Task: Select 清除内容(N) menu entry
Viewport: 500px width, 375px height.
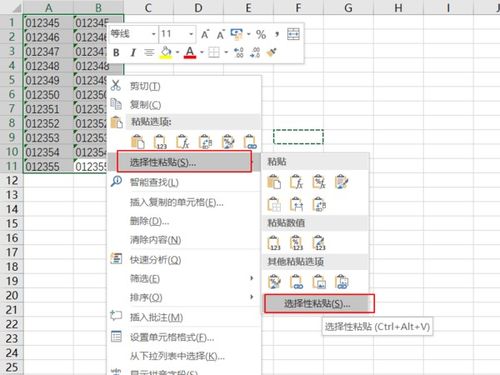Action: click(x=184, y=239)
